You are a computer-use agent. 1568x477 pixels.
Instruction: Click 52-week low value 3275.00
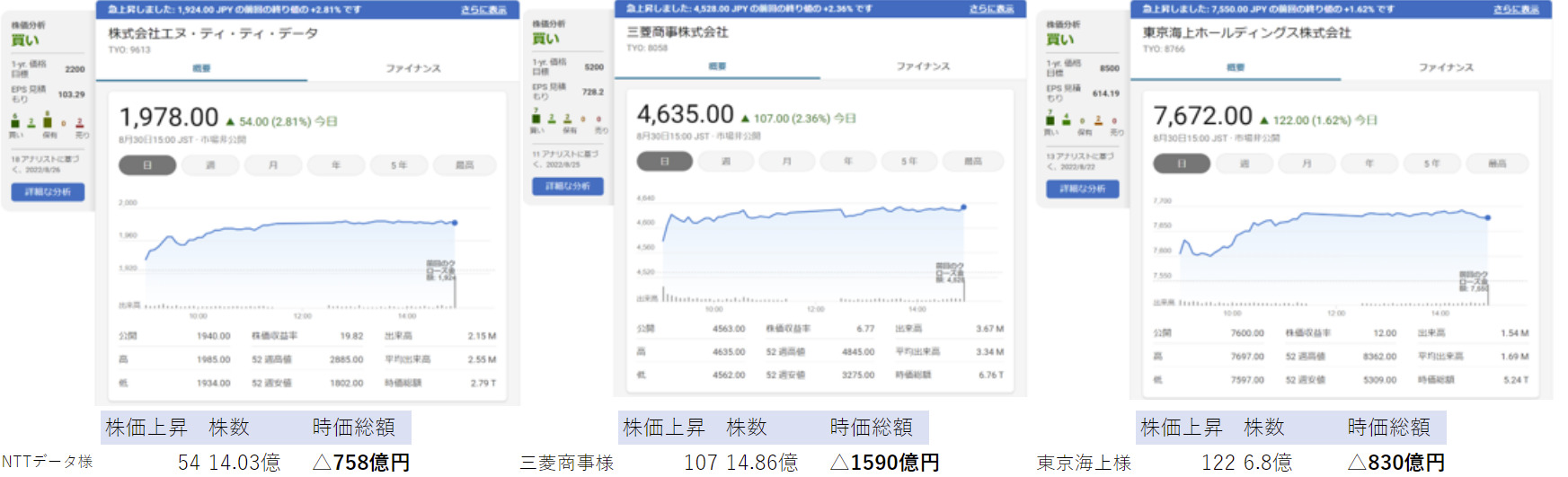tap(858, 375)
